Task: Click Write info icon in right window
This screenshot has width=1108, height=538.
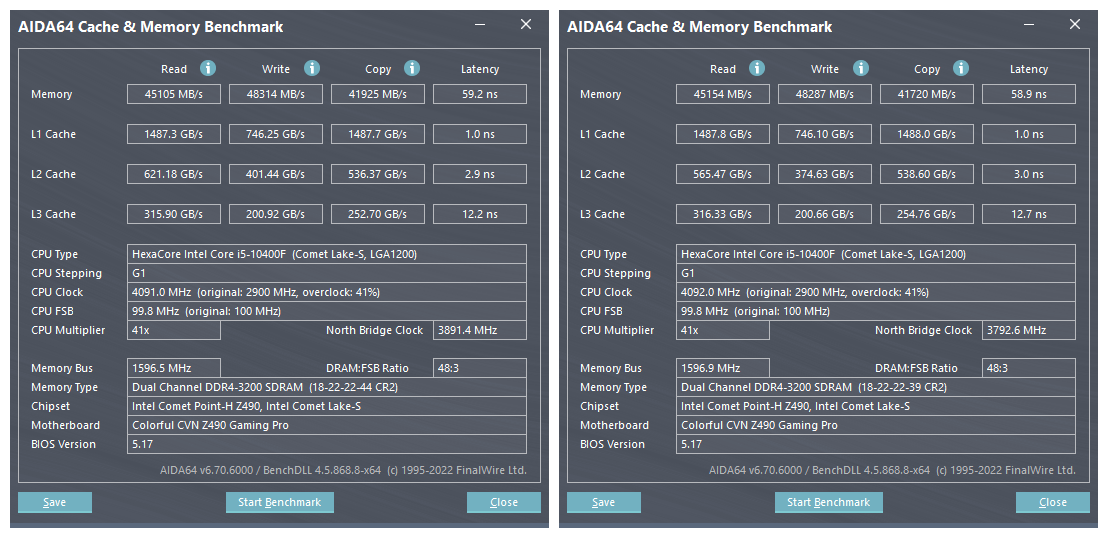Action: click(x=861, y=68)
